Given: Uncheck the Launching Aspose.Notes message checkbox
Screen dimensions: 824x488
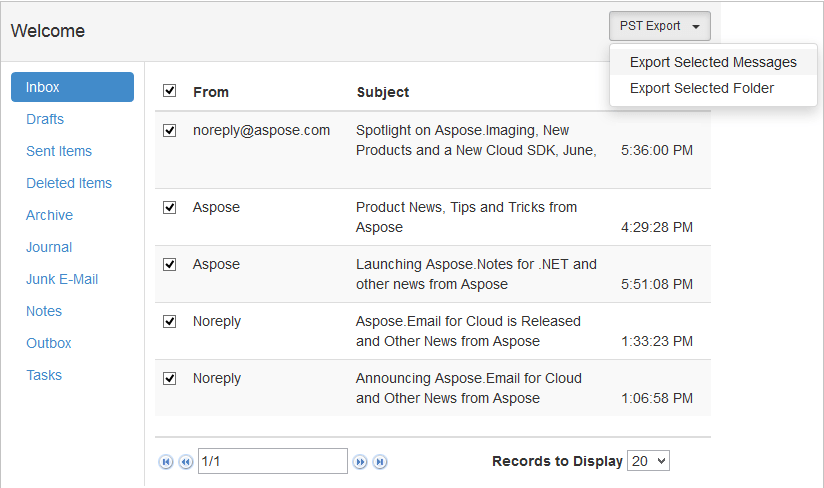Looking at the screenshot, I should pyautogui.click(x=169, y=264).
